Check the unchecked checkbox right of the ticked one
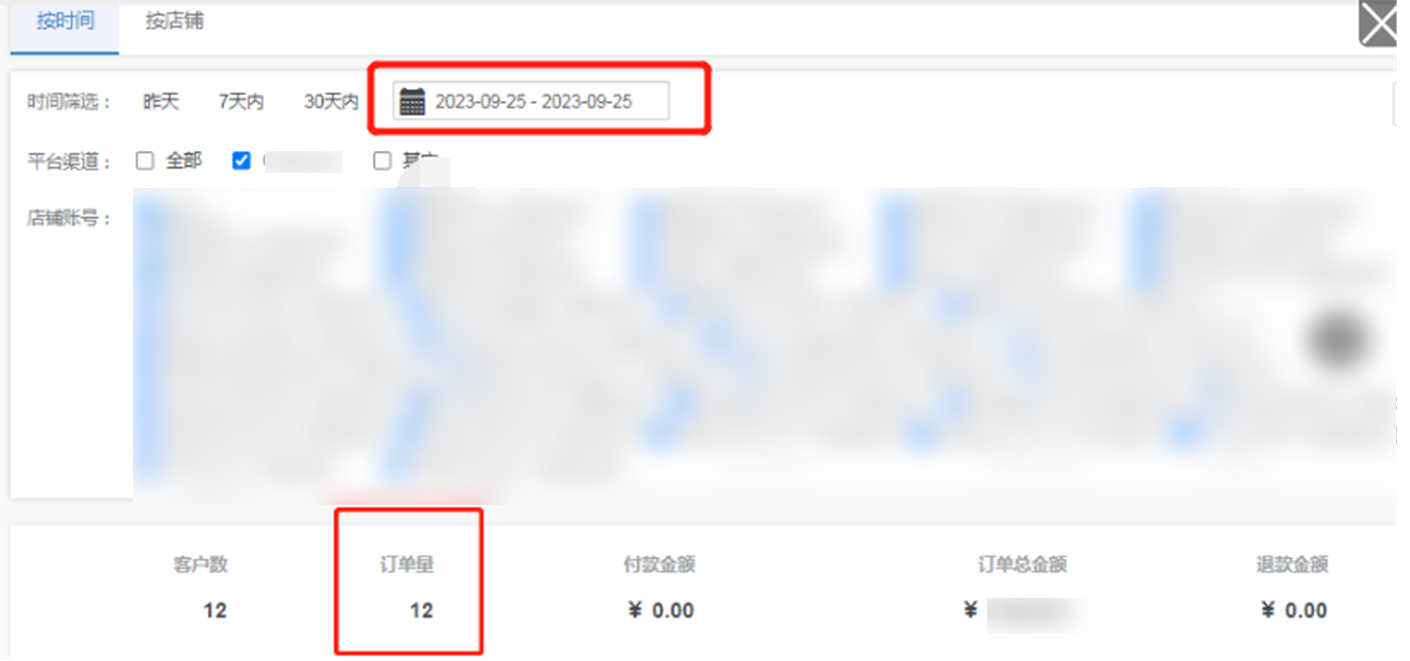This screenshot has height=661, width=1410. coord(382,161)
